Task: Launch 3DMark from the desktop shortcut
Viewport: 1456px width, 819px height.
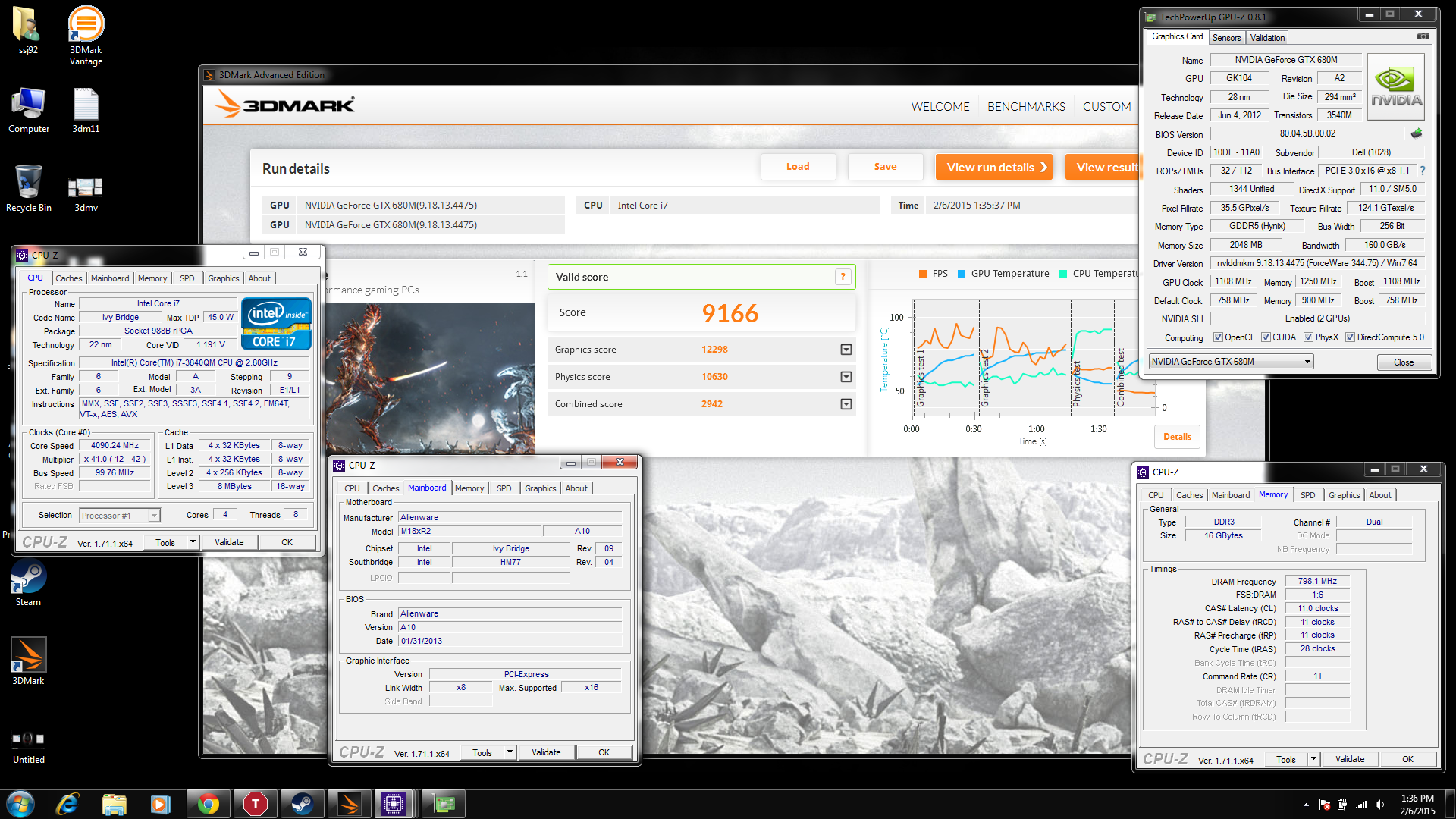Action: click(x=28, y=661)
